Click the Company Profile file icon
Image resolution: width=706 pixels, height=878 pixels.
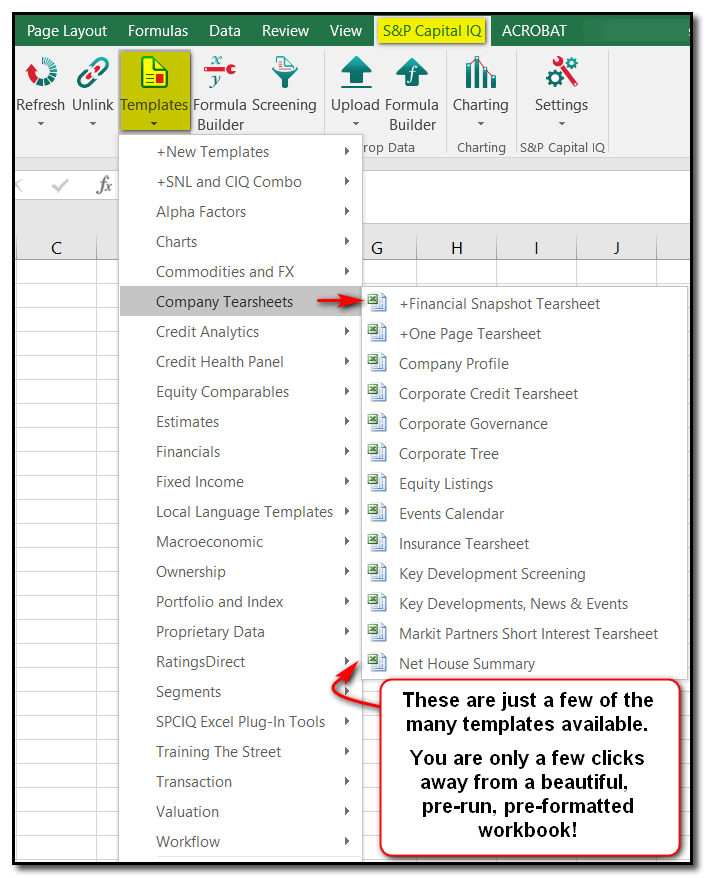click(377, 362)
